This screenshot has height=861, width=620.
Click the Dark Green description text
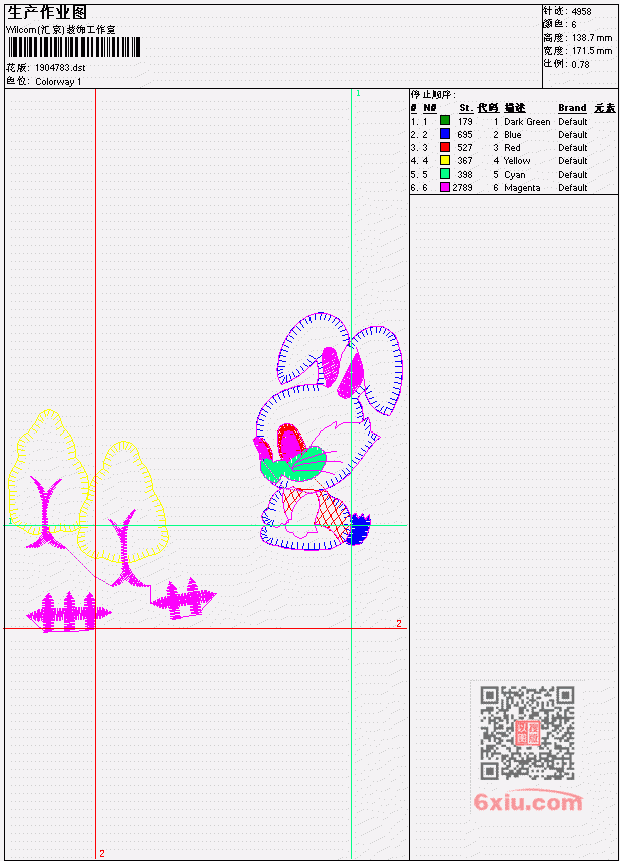[527, 121]
